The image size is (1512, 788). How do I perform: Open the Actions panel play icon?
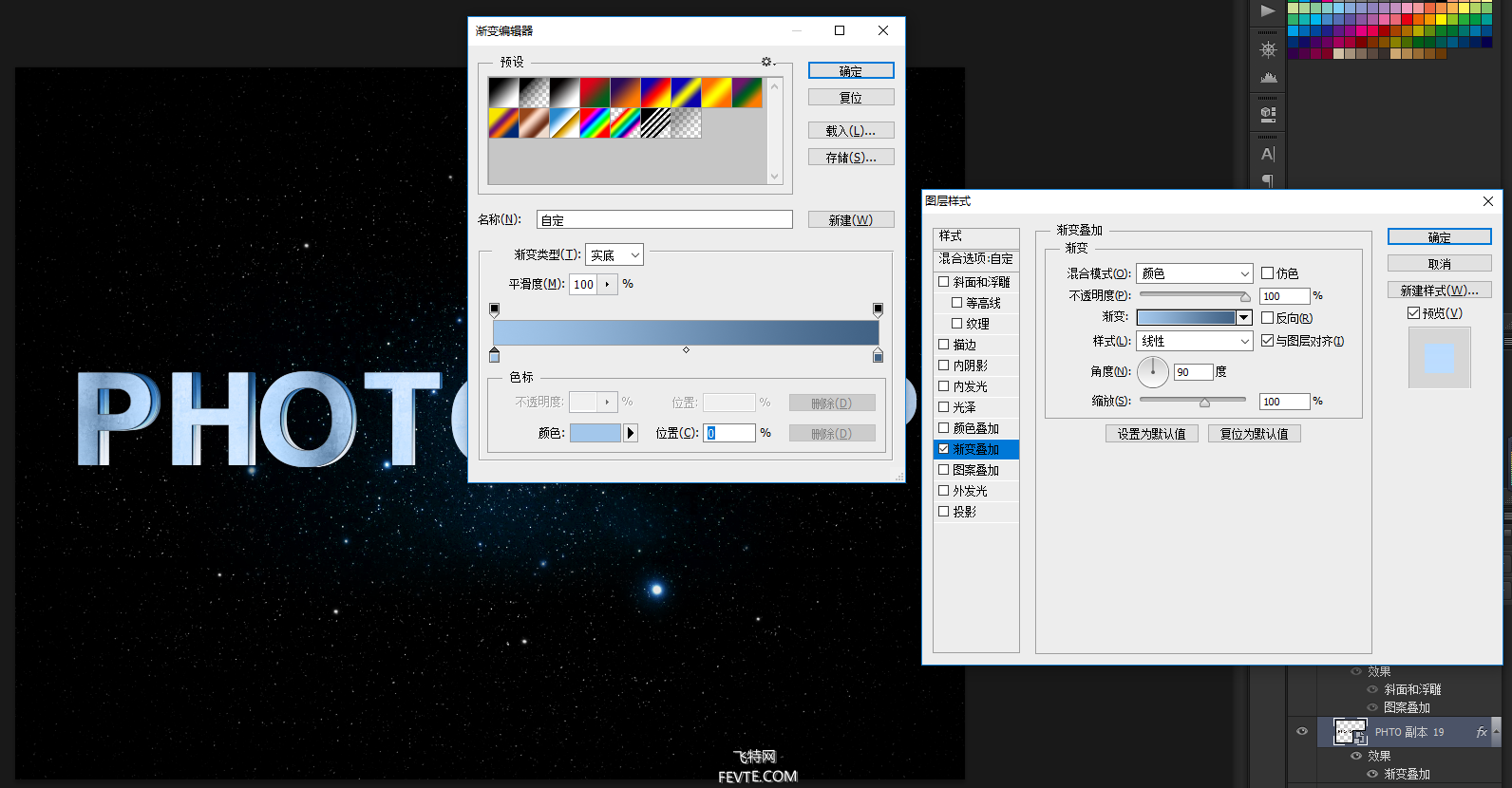click(1268, 11)
